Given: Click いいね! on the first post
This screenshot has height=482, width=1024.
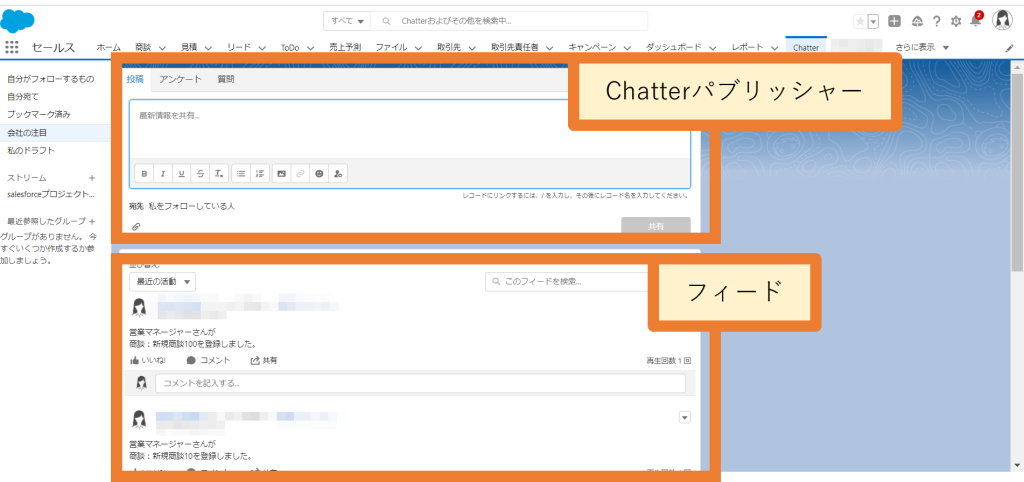Looking at the screenshot, I should (x=148, y=360).
